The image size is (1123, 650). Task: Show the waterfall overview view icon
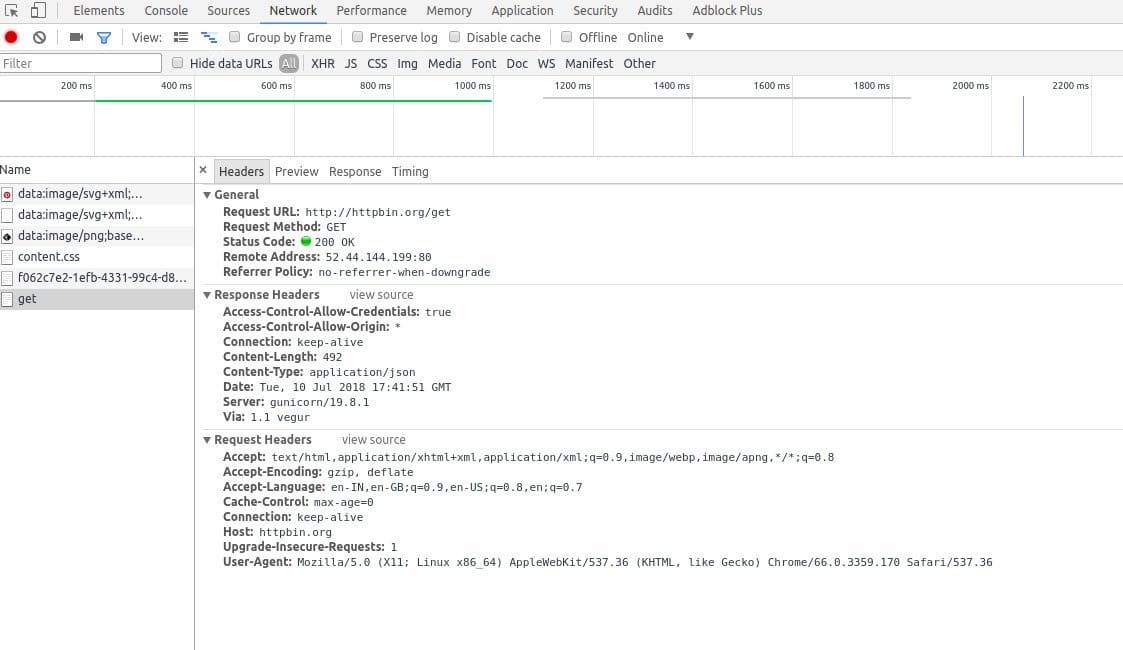(209, 37)
